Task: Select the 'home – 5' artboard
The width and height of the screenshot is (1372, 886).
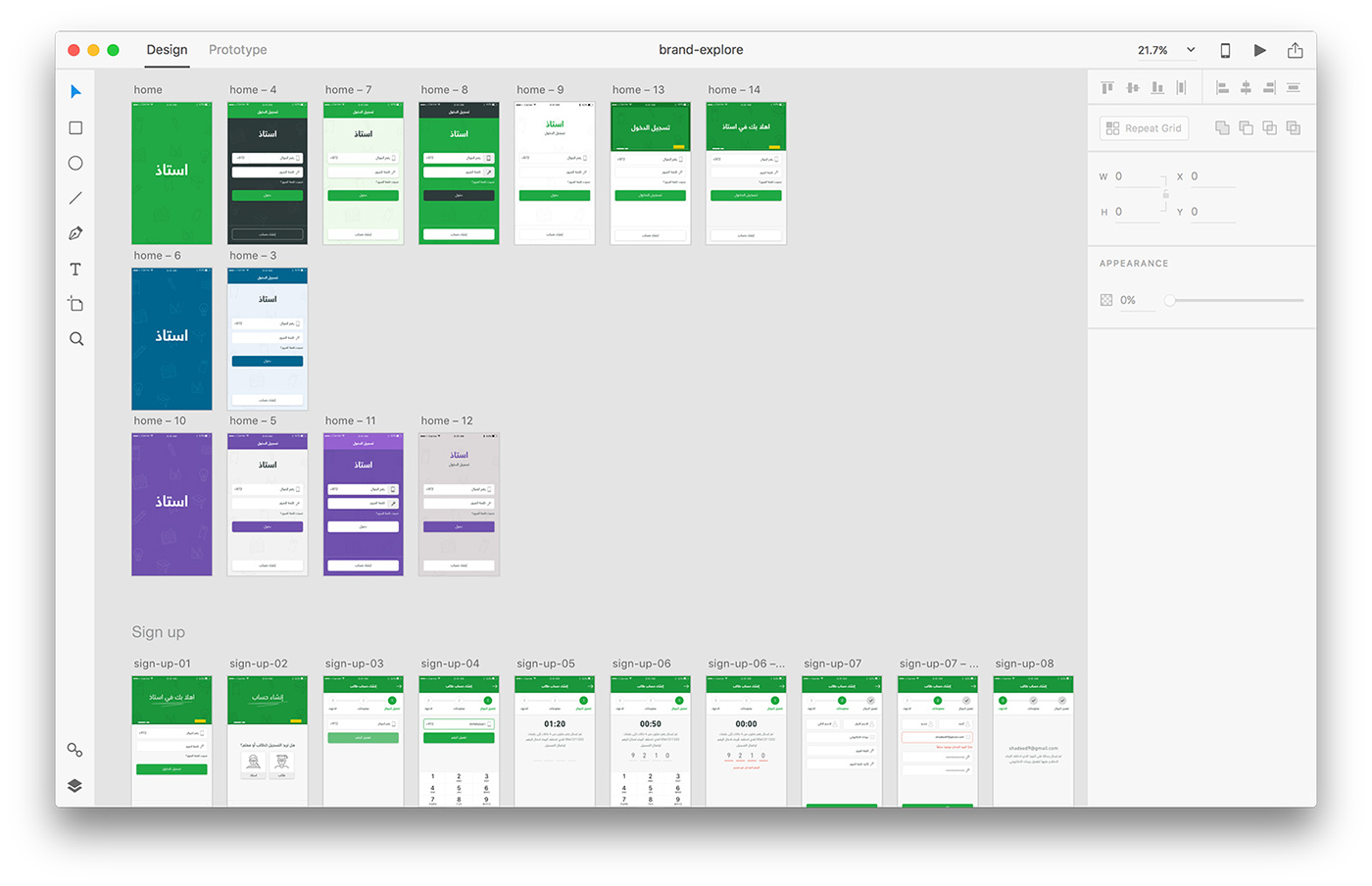Action: [x=268, y=505]
